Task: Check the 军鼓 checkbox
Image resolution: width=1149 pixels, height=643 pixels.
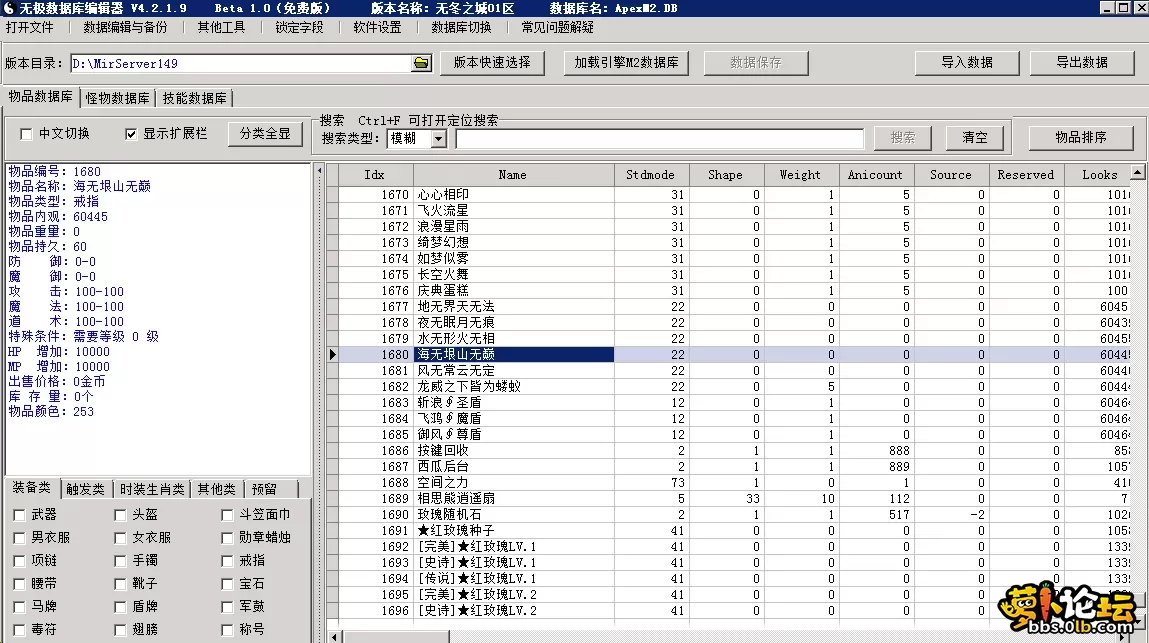Action: 227,607
